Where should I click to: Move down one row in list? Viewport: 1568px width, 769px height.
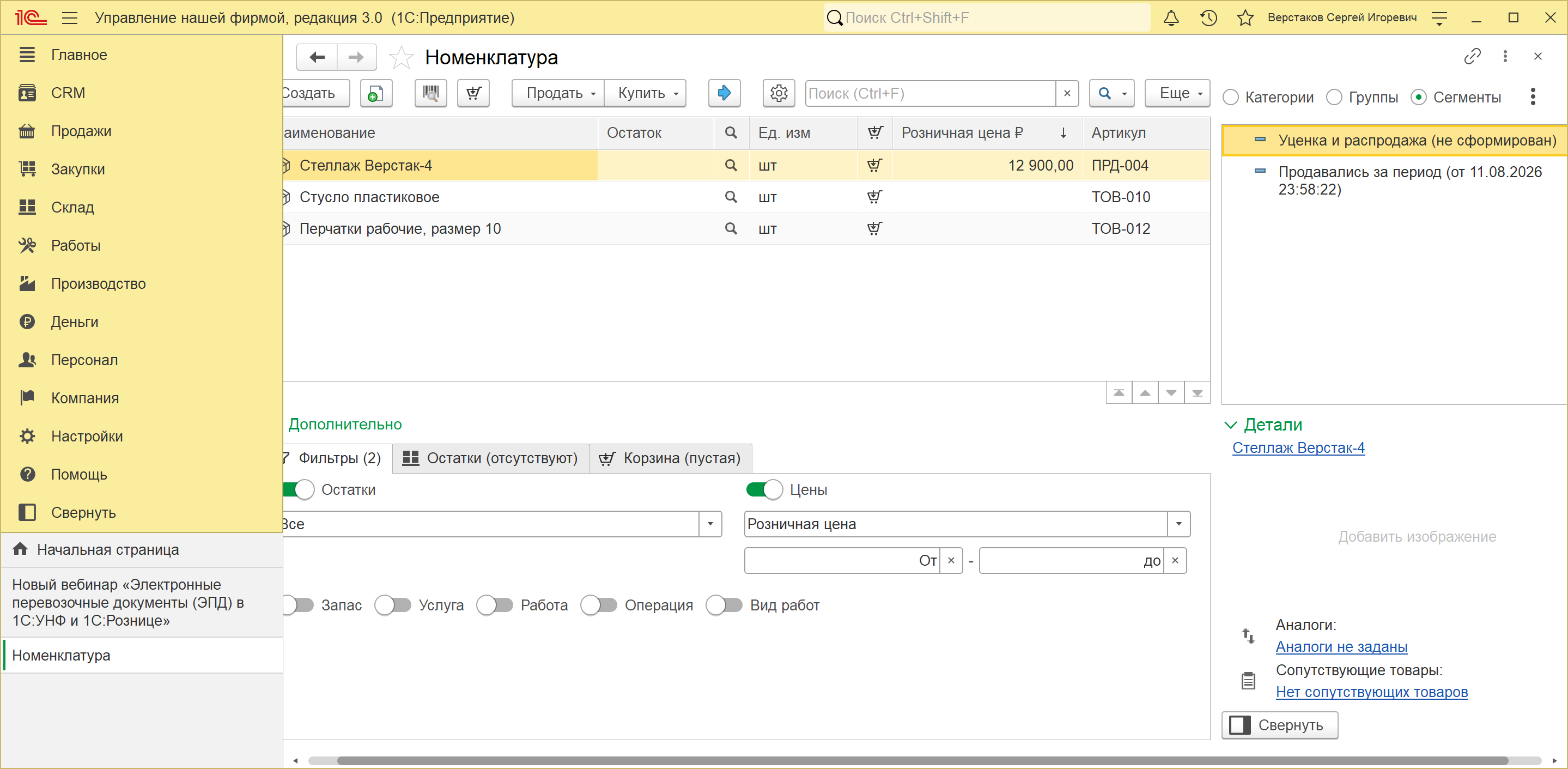(1171, 393)
